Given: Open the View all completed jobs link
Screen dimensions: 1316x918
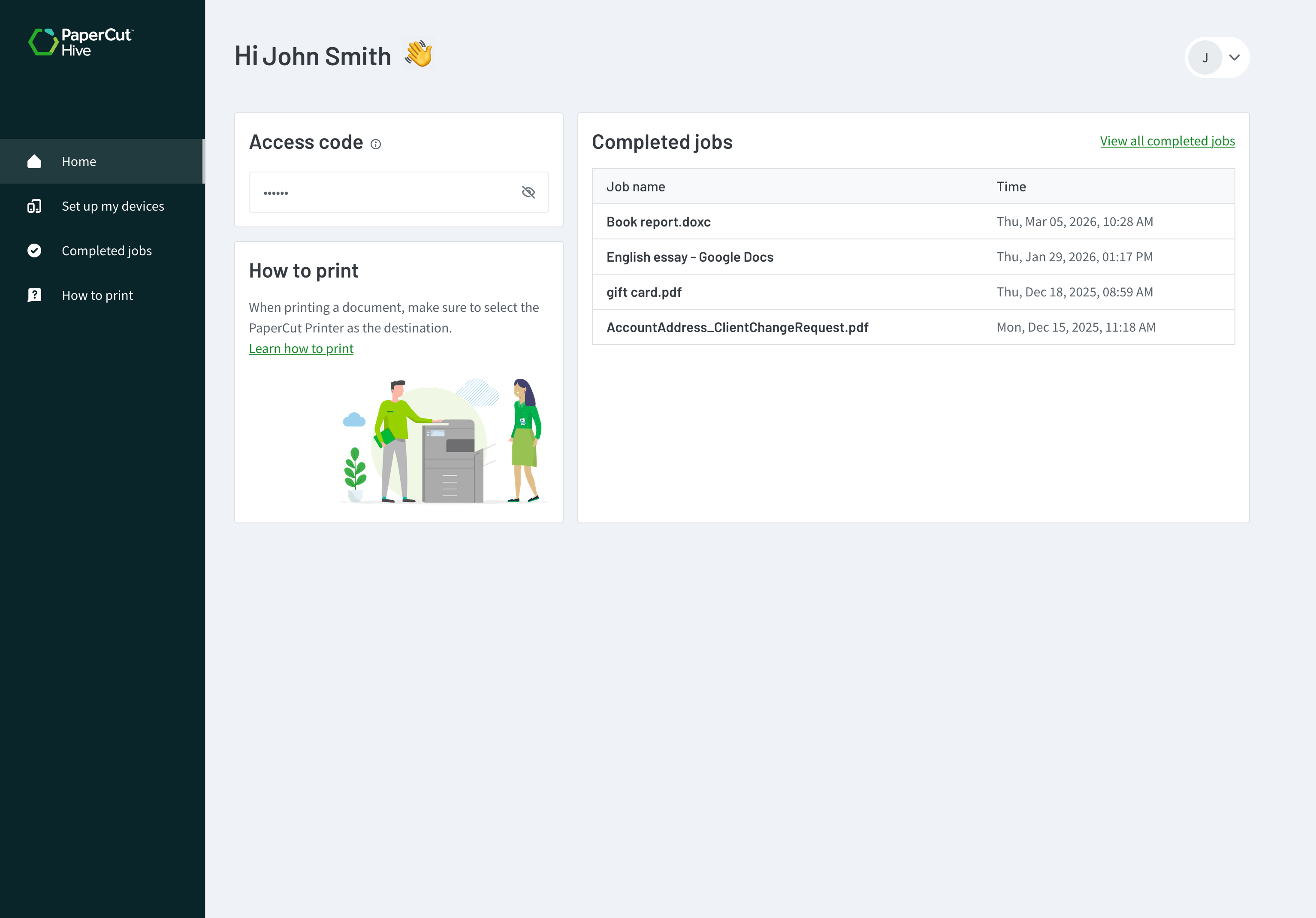Looking at the screenshot, I should point(1168,140).
